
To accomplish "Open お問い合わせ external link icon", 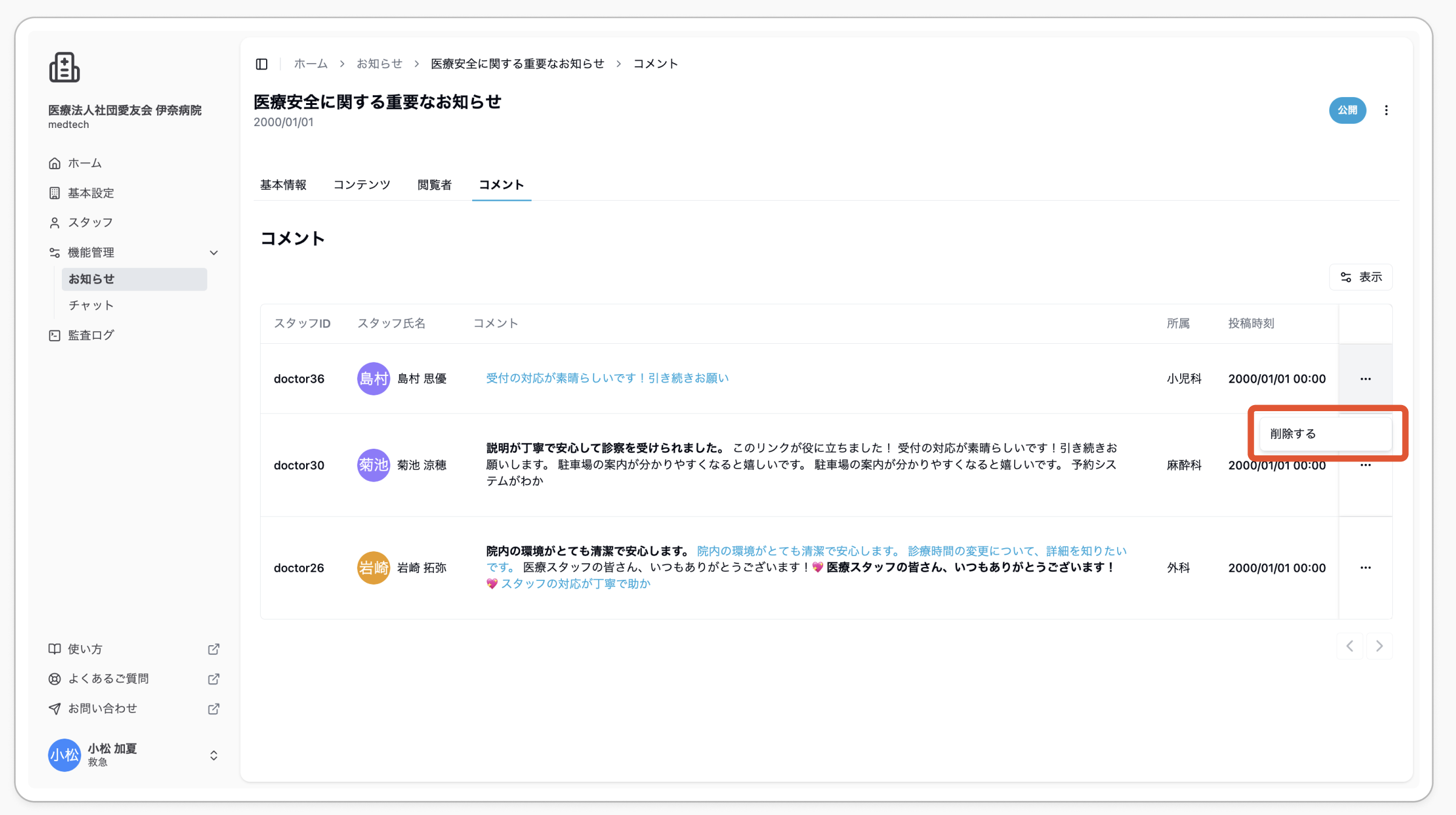I will tap(213, 709).
